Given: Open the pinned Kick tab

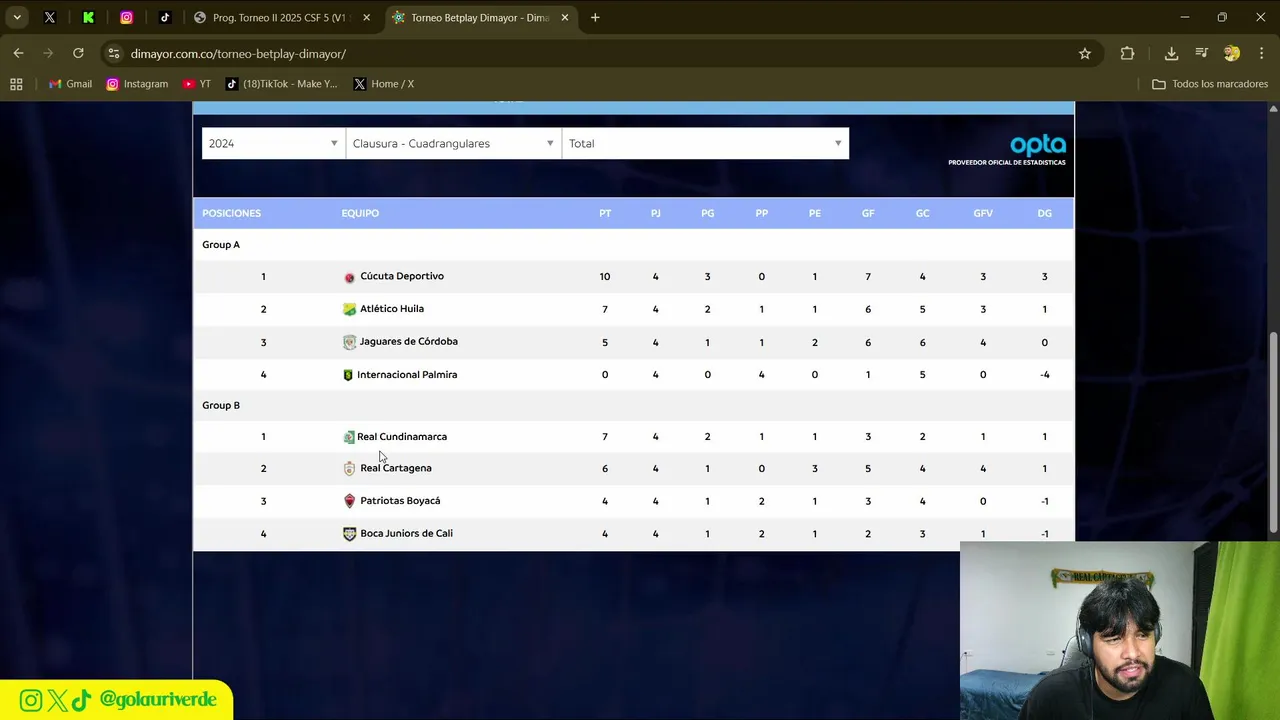Looking at the screenshot, I should 88,17.
